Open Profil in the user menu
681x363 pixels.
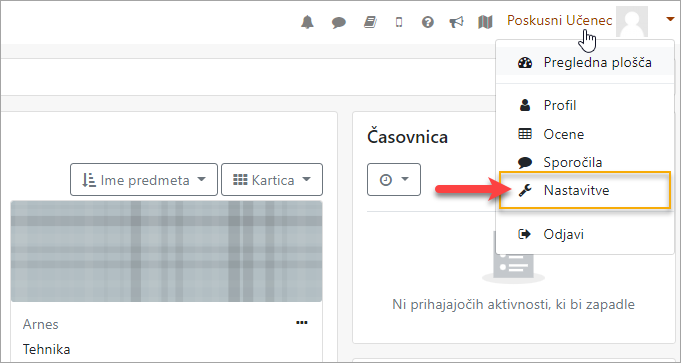click(x=585, y=105)
